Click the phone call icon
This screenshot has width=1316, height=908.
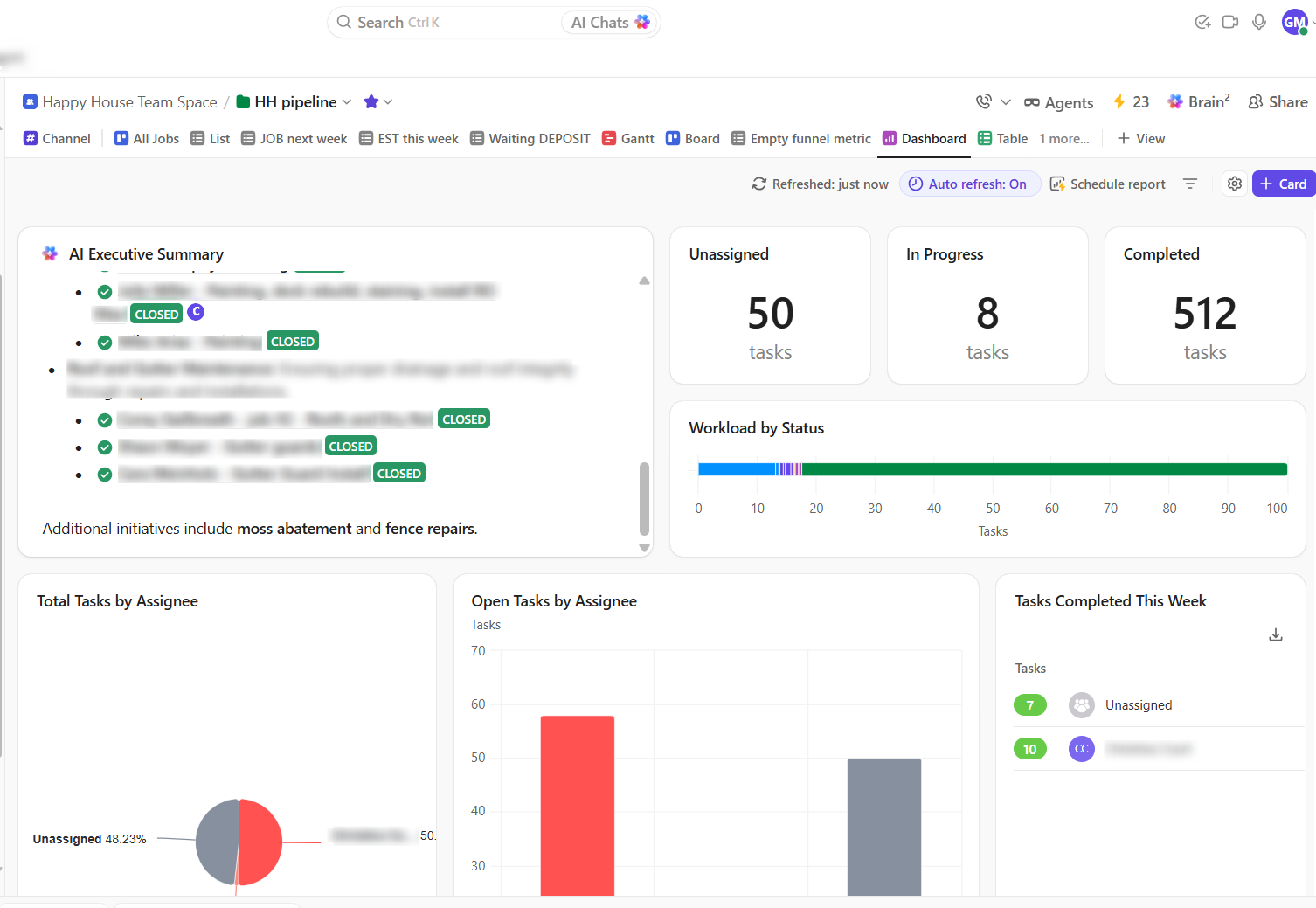click(x=984, y=102)
